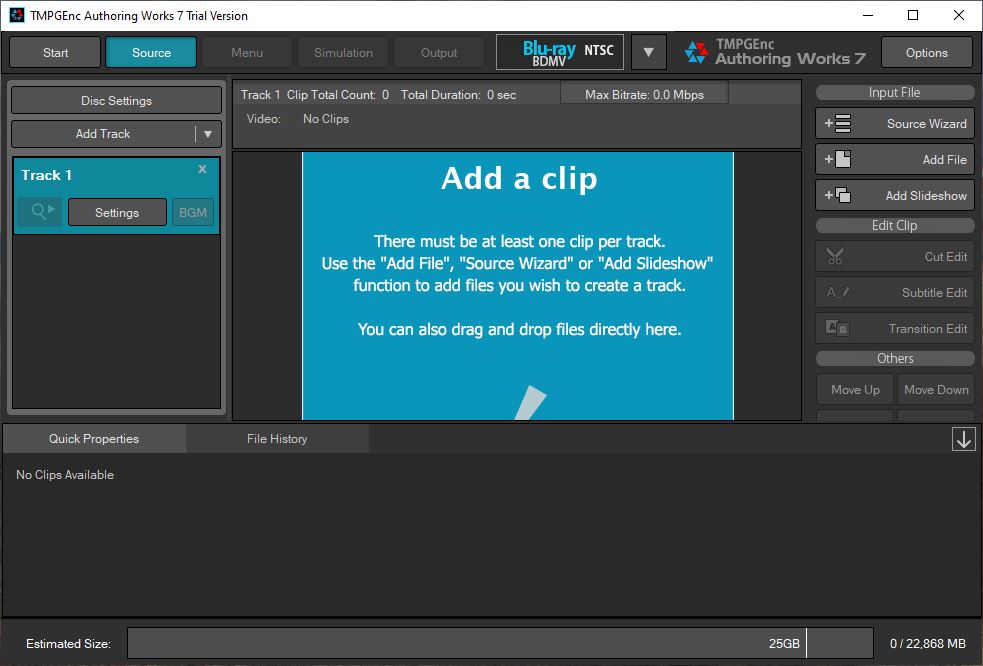The height and width of the screenshot is (666, 983).
Task: Launch the Source Wizard
Action: 895,124
